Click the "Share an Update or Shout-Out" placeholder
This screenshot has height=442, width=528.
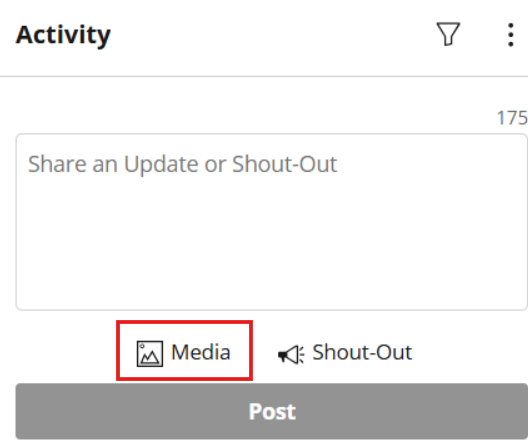point(183,164)
